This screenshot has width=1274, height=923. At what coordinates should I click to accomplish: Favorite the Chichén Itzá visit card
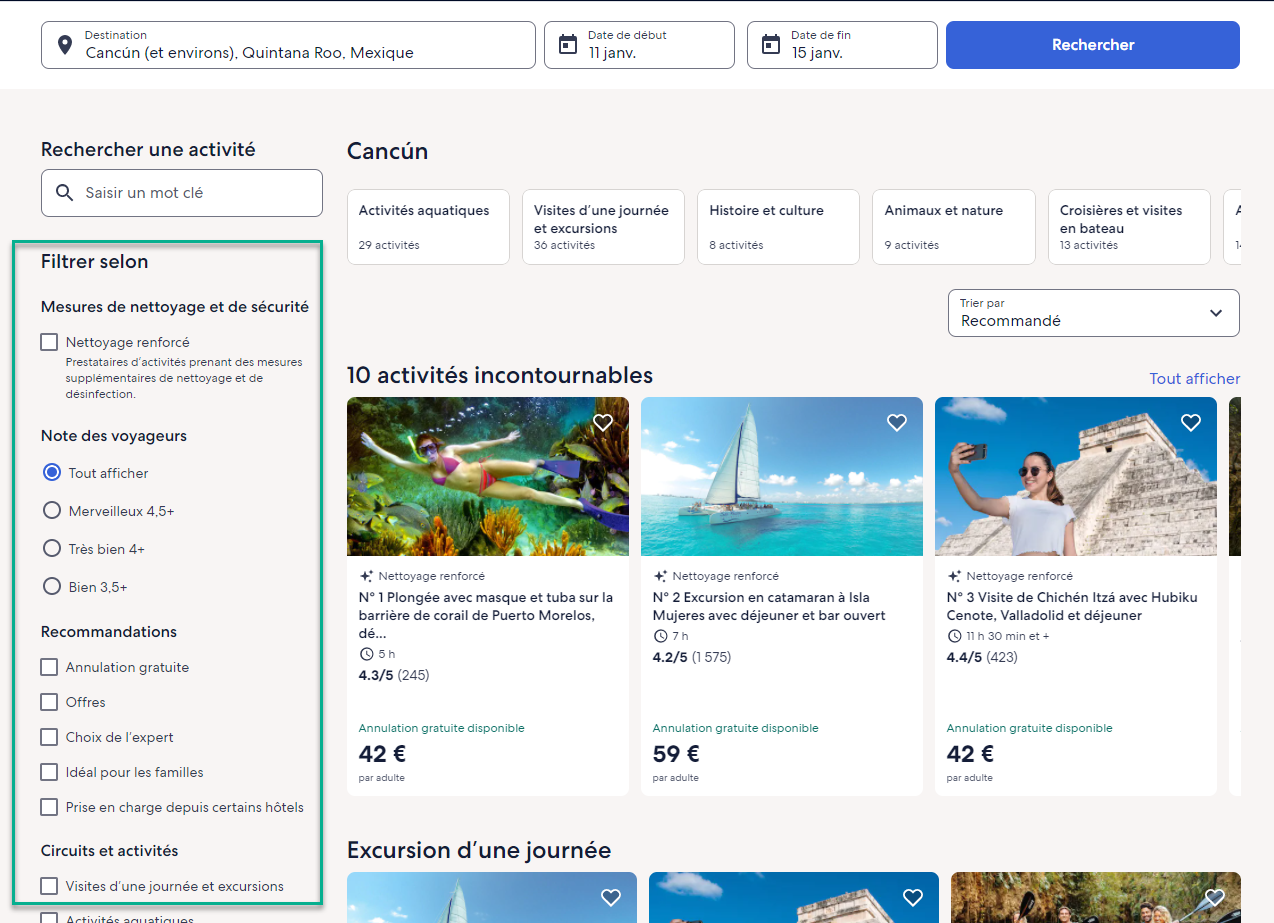point(1191,423)
